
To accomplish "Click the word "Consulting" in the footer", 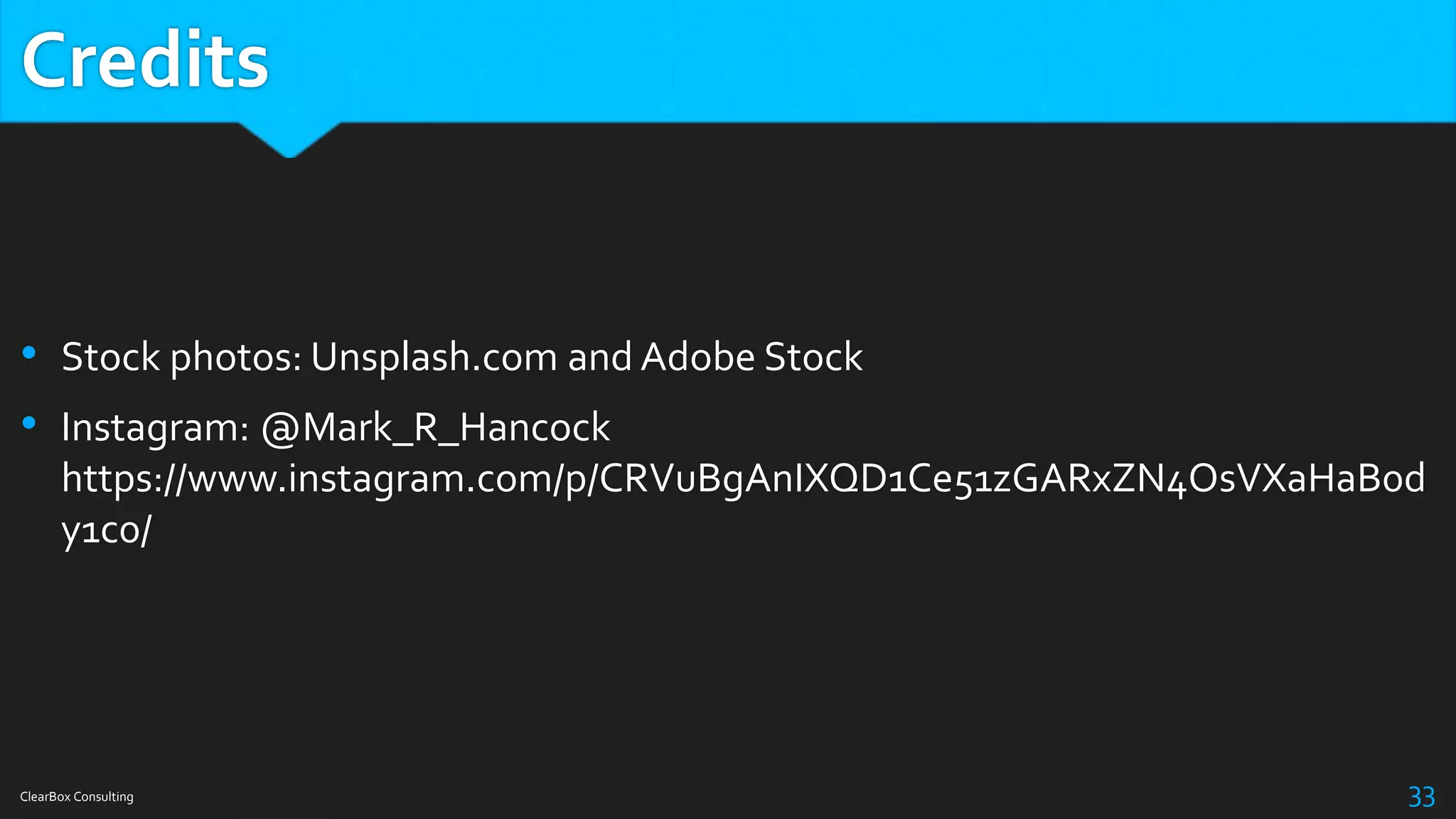I will (104, 797).
